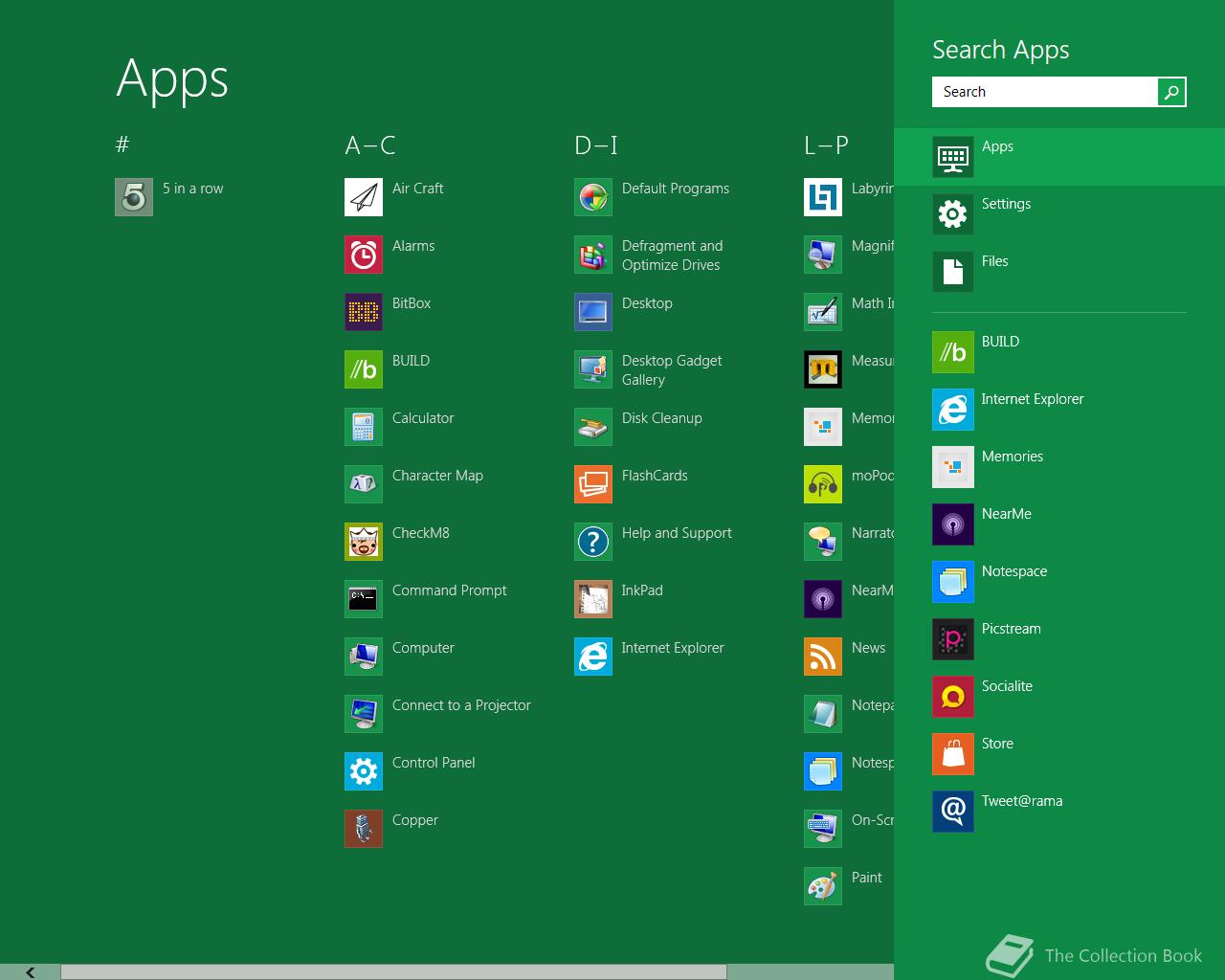Open the FlashCards app icon
The width and height of the screenshot is (1225, 980).
[x=593, y=484]
